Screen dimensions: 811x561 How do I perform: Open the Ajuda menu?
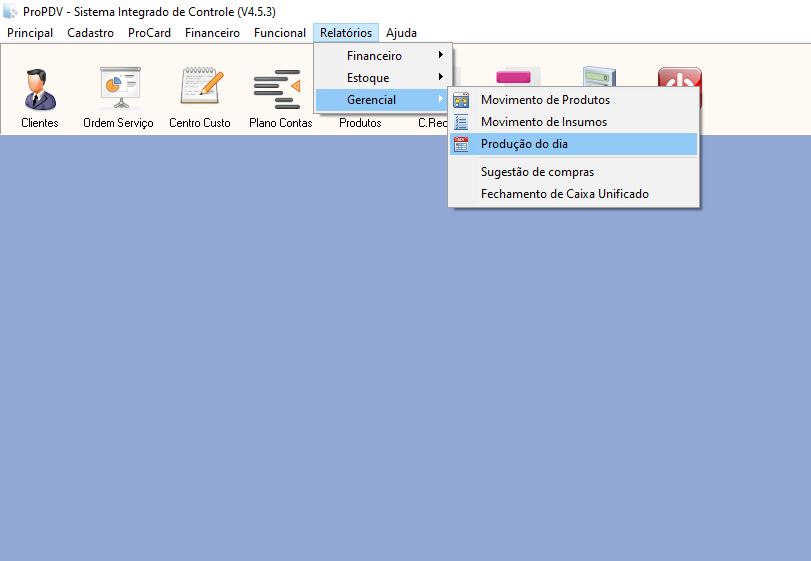pyautogui.click(x=401, y=33)
